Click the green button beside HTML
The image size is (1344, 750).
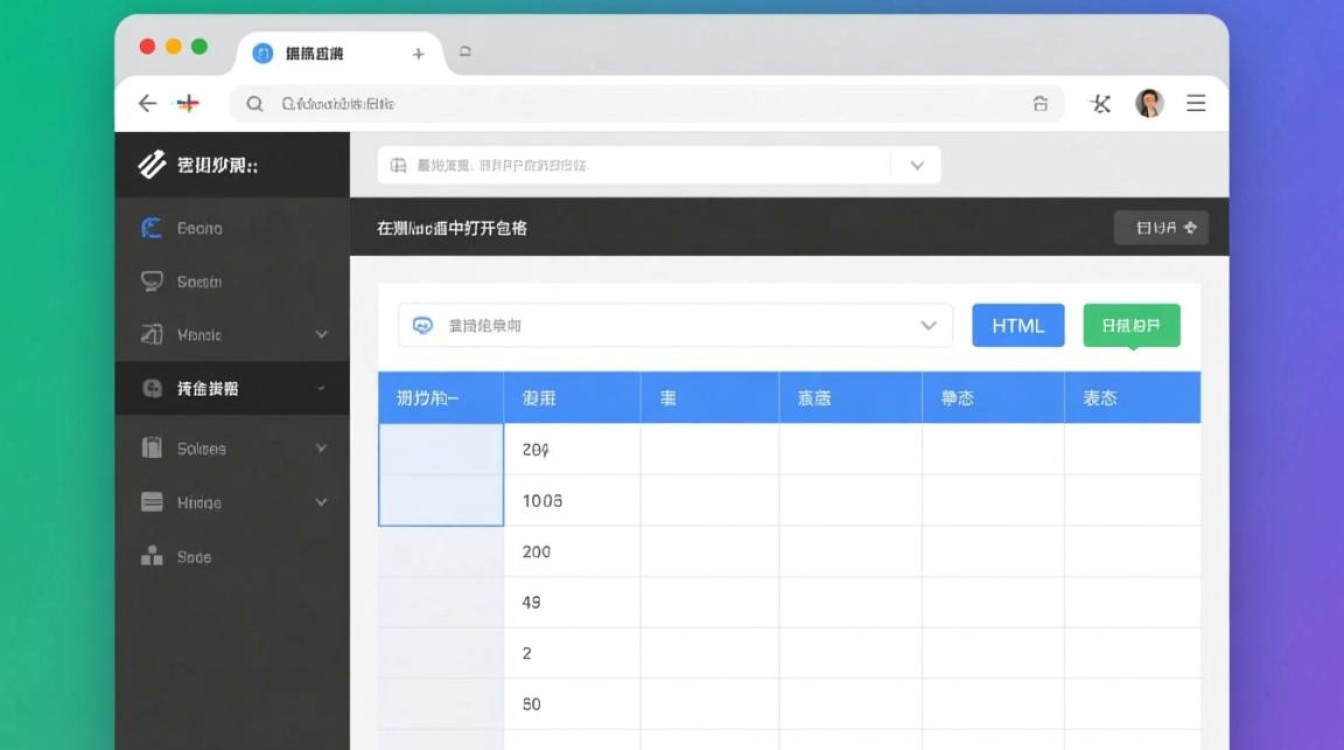tap(1131, 326)
